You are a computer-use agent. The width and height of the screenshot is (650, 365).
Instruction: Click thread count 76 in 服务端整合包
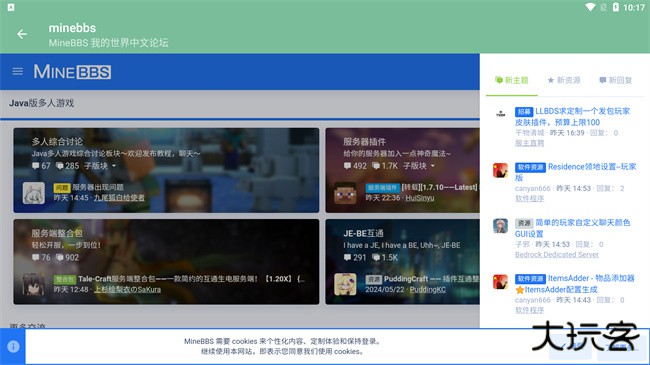coord(41,258)
